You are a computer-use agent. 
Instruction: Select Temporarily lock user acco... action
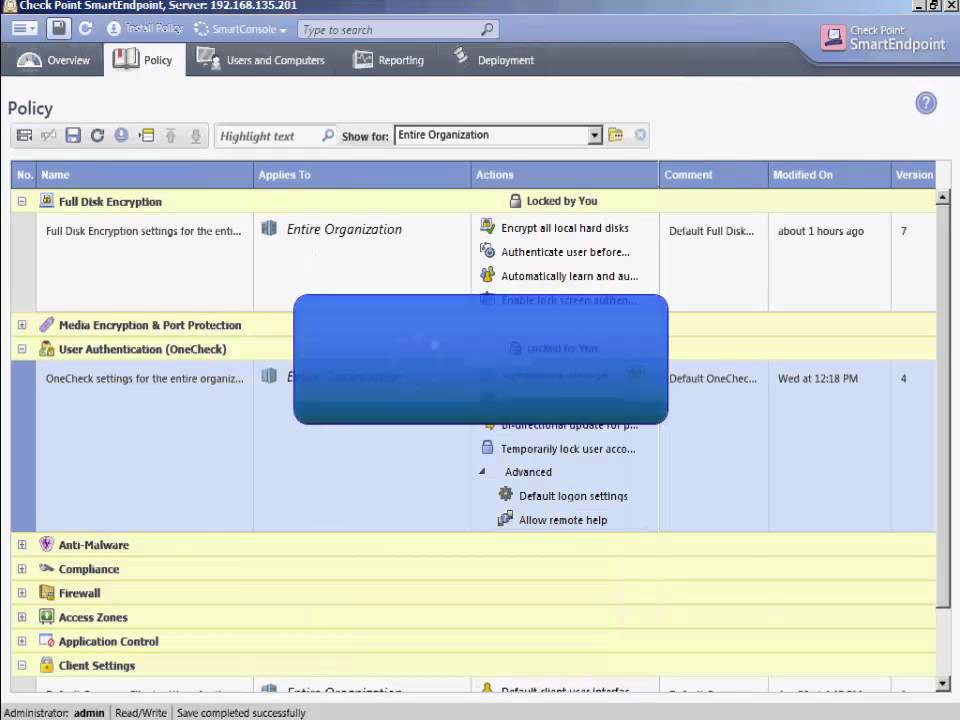tap(568, 449)
